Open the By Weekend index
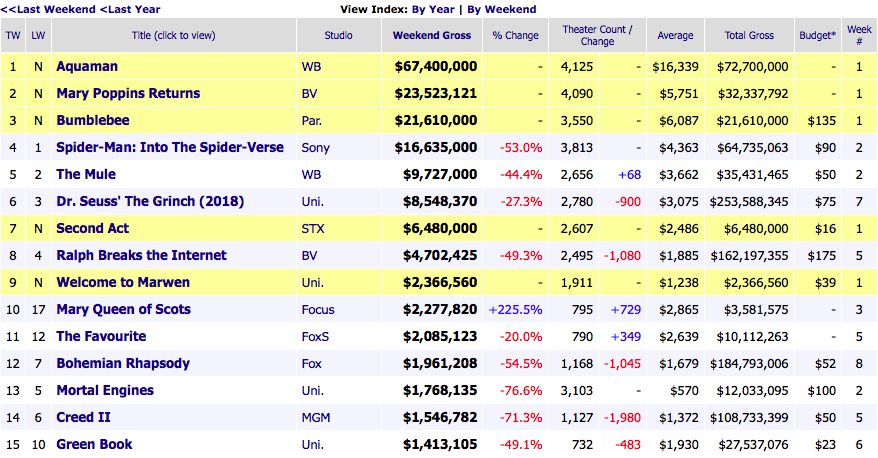This screenshot has width=878, height=458. click(x=502, y=10)
